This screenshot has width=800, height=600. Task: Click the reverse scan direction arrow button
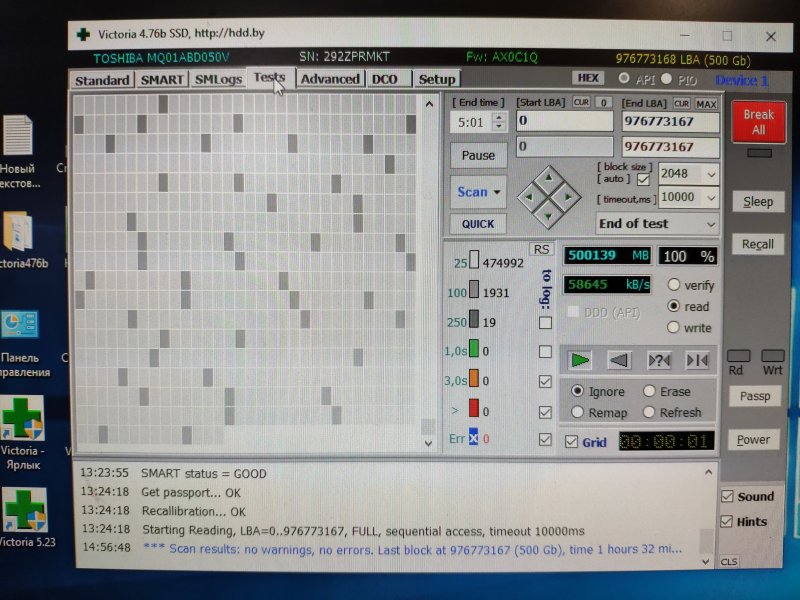619,360
